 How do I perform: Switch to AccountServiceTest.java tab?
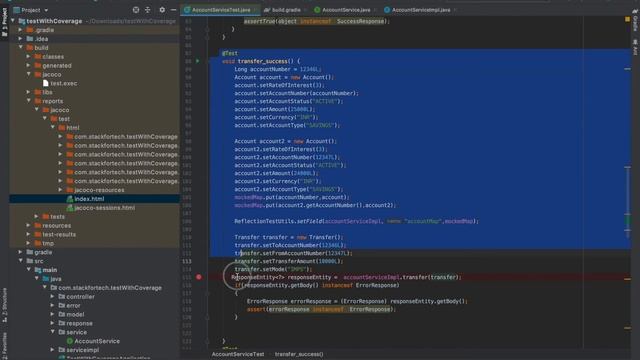pos(220,10)
